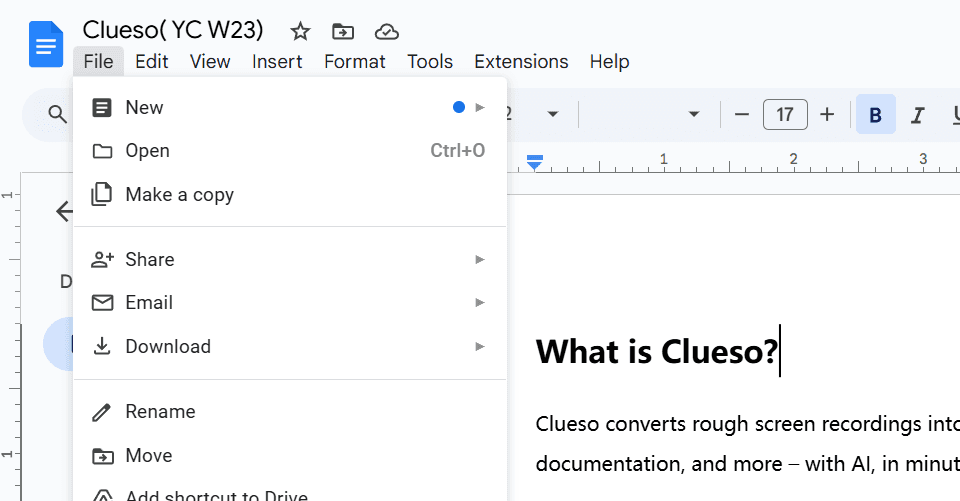Viewport: 960px width, 501px height.
Task: Choose Open in the File menu
Action: (x=290, y=151)
